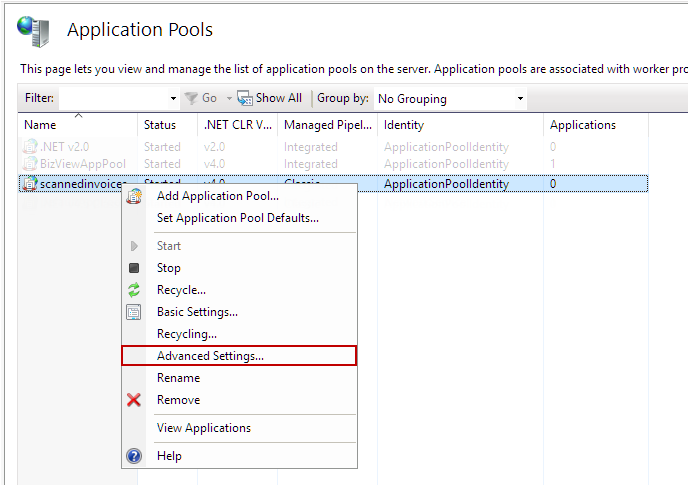Open Advanced Settings from context menu
688x486 pixels.
(x=210, y=356)
